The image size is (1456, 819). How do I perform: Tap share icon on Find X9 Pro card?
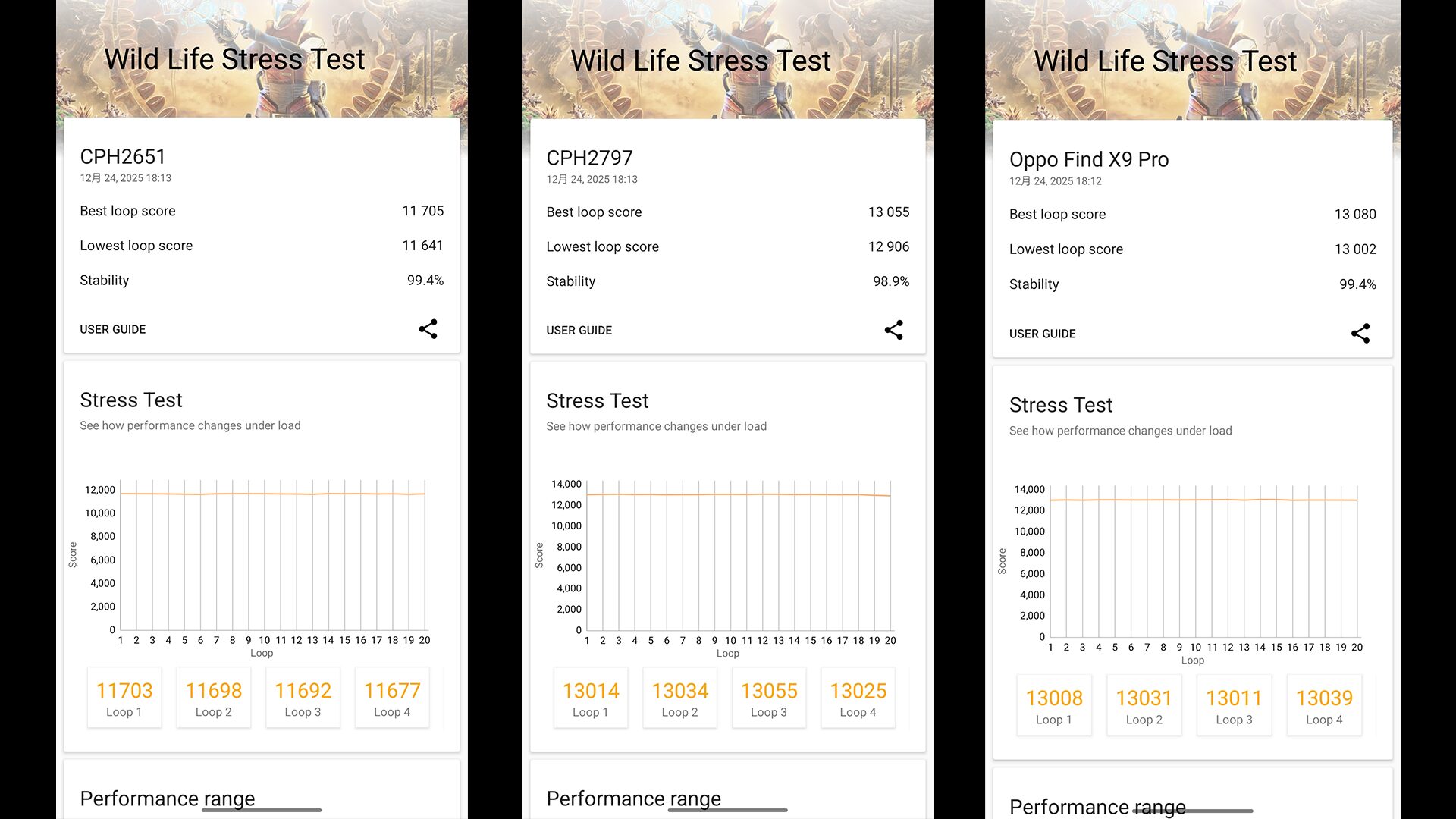click(x=1360, y=334)
